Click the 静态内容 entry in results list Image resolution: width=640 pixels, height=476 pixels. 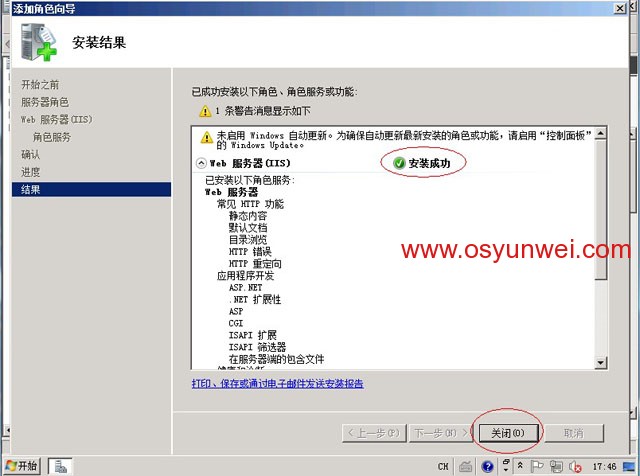(248, 216)
